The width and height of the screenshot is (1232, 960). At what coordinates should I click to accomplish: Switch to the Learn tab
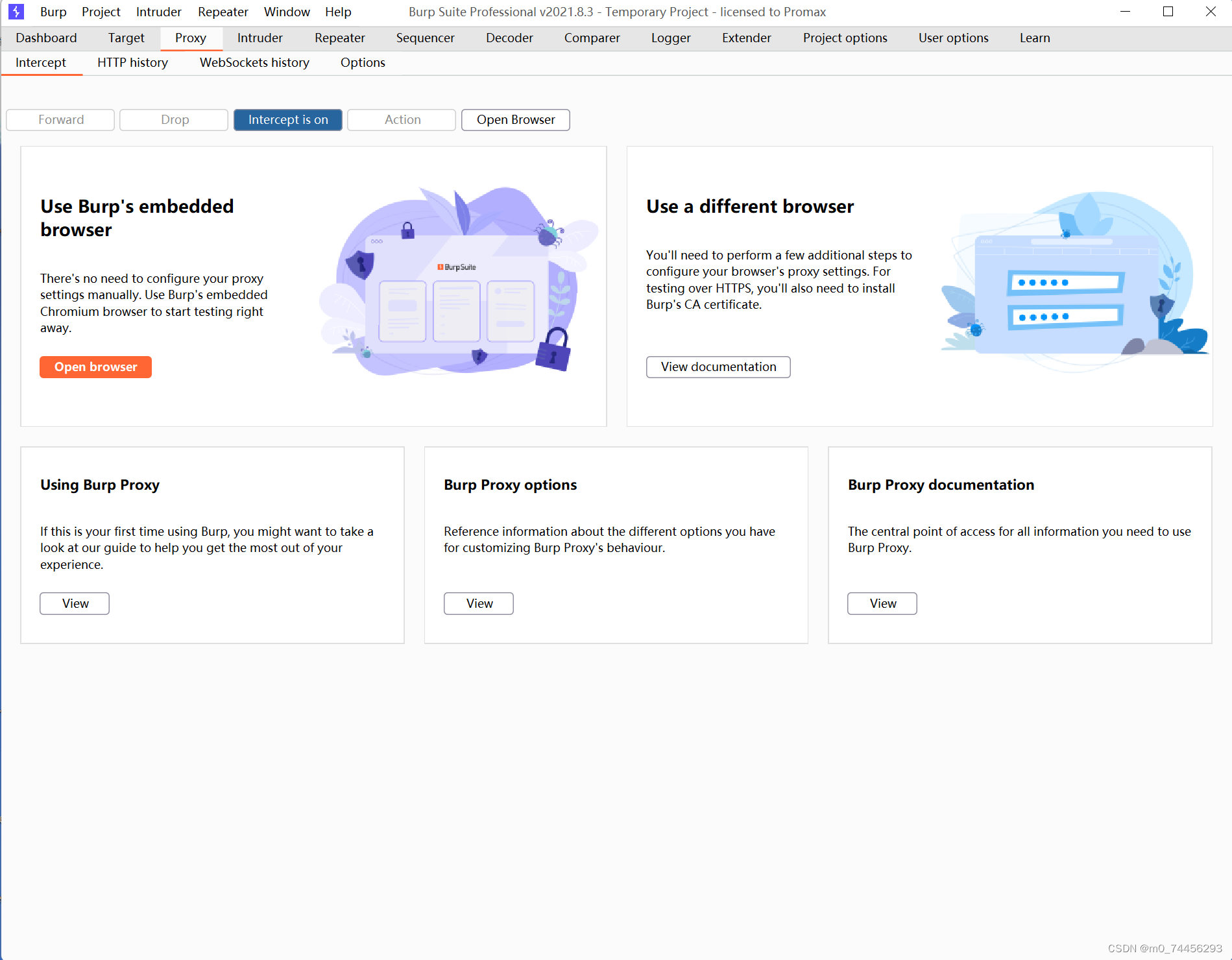pos(1035,38)
